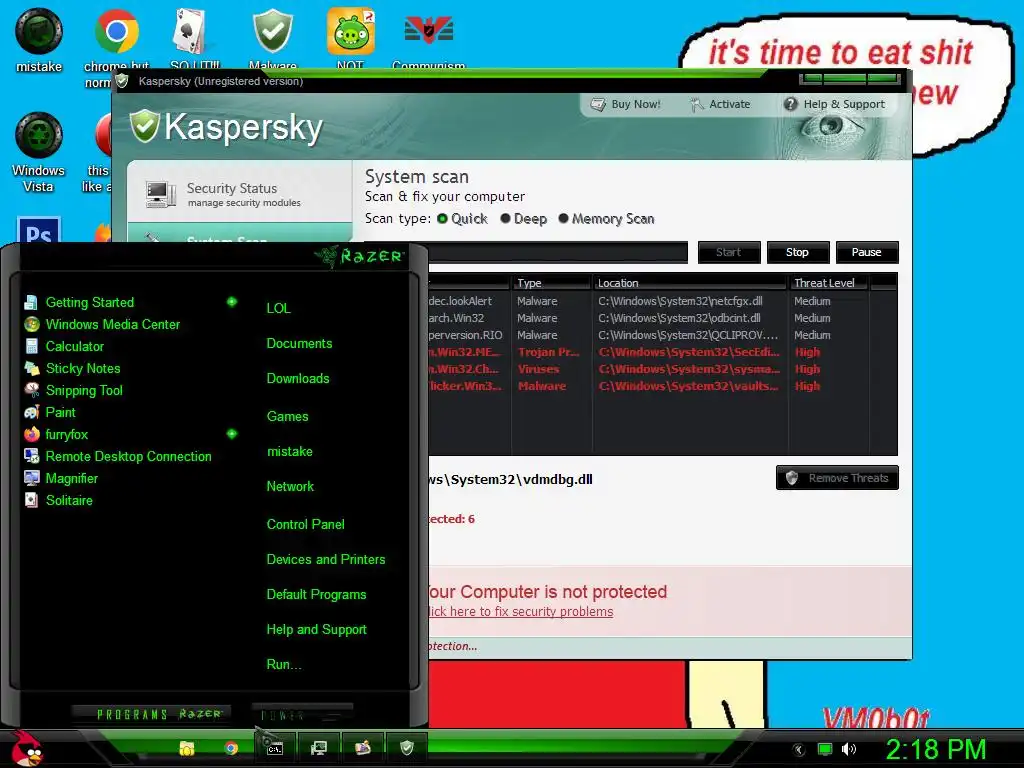Image resolution: width=1024 pixels, height=768 pixels.
Task: Click Remove Threats button
Action: [x=837, y=477]
